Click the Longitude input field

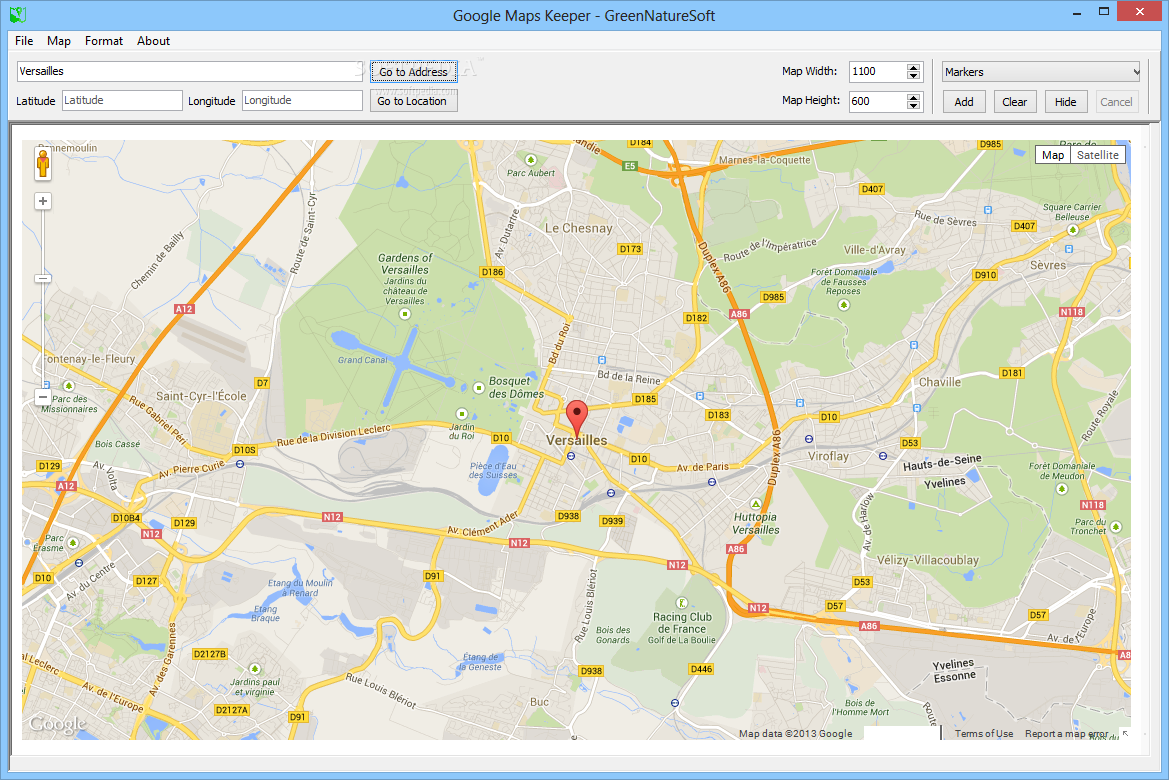302,101
